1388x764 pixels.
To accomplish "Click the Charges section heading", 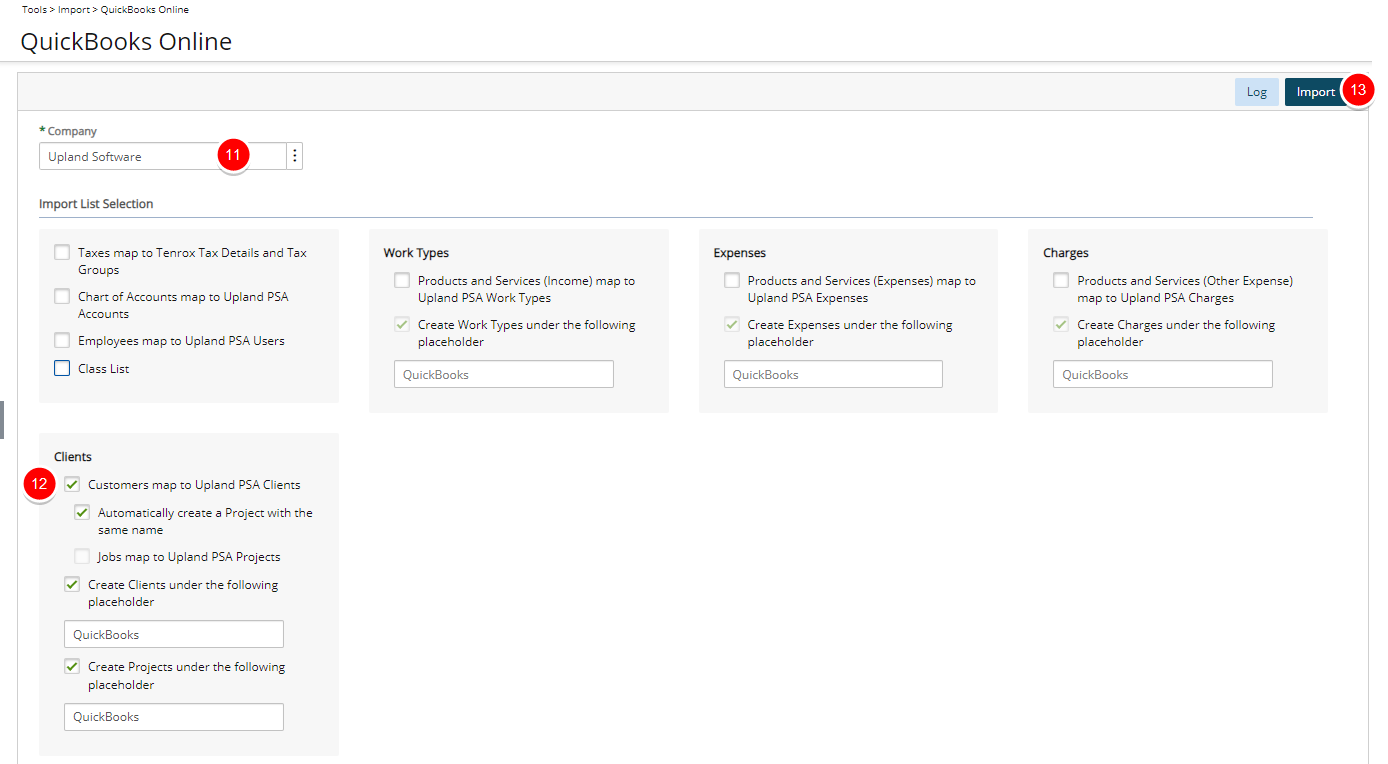I will [x=1066, y=253].
